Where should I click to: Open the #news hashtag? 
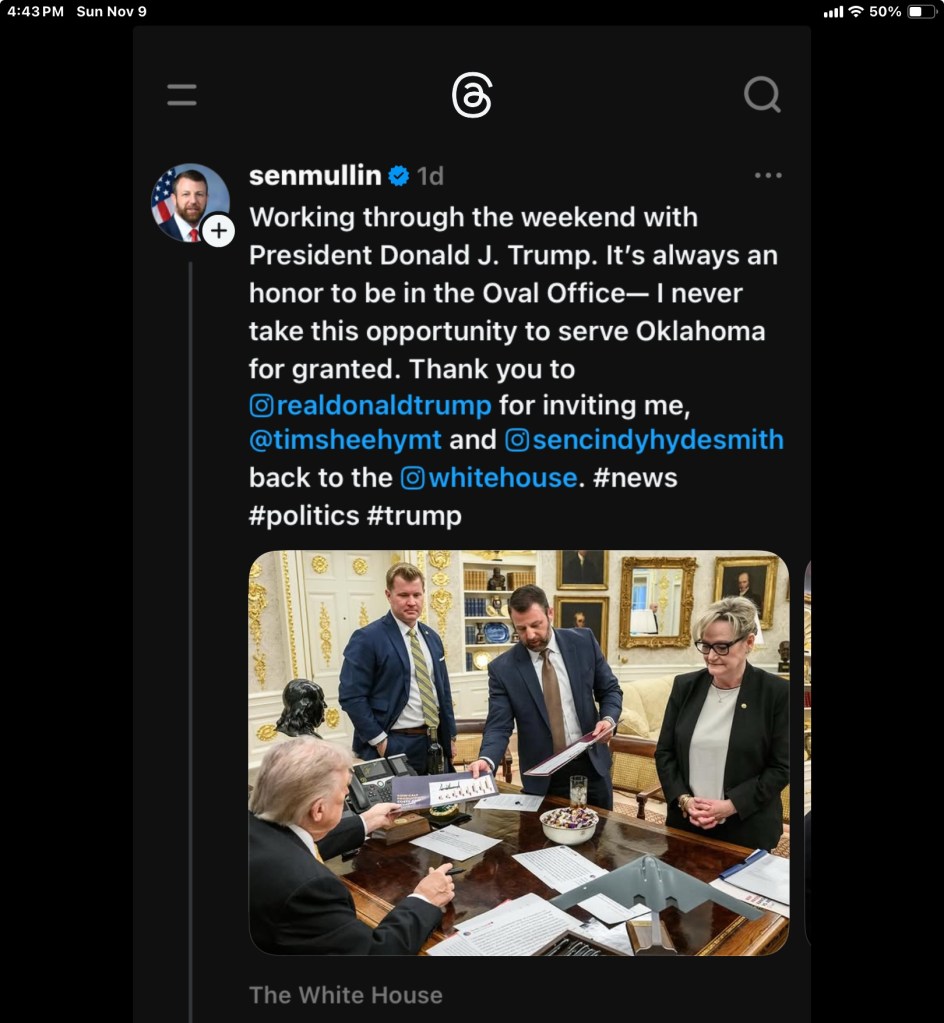[x=635, y=478]
